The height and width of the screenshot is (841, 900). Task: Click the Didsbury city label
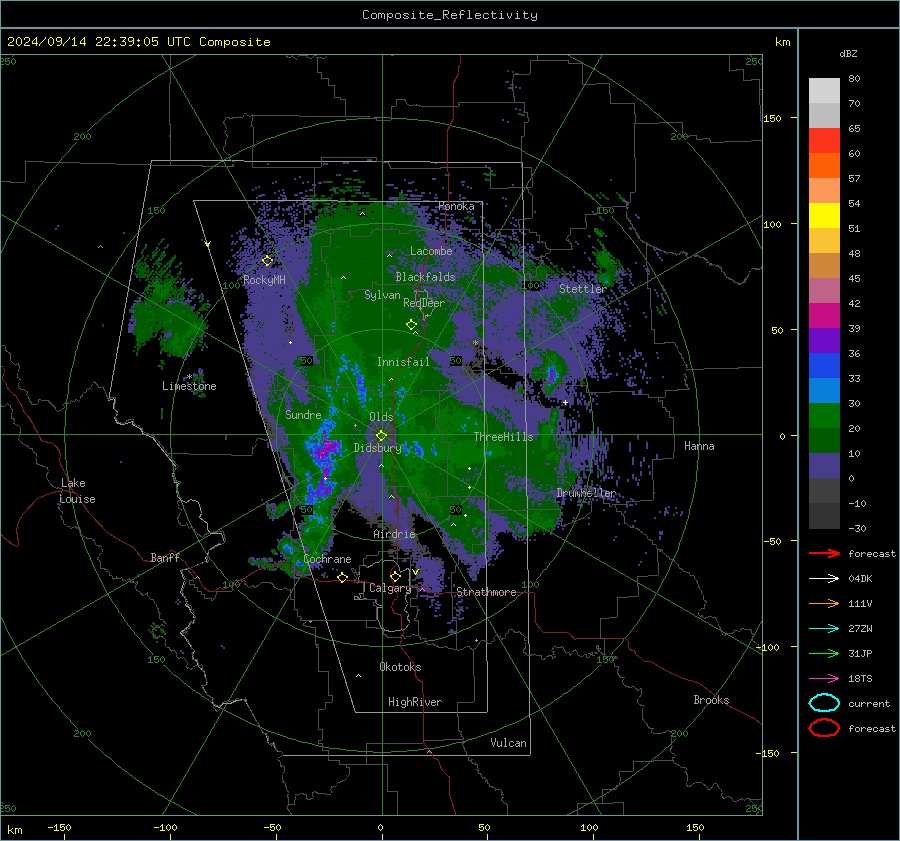click(377, 448)
